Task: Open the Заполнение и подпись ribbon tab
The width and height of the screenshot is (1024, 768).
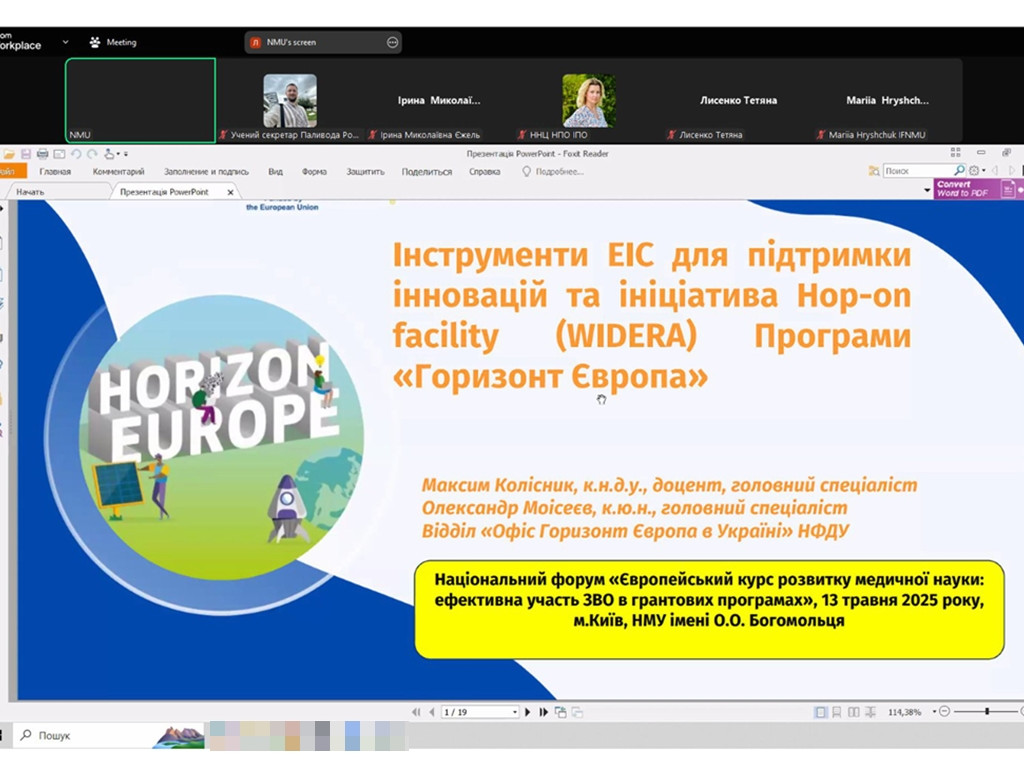Action: (206, 172)
